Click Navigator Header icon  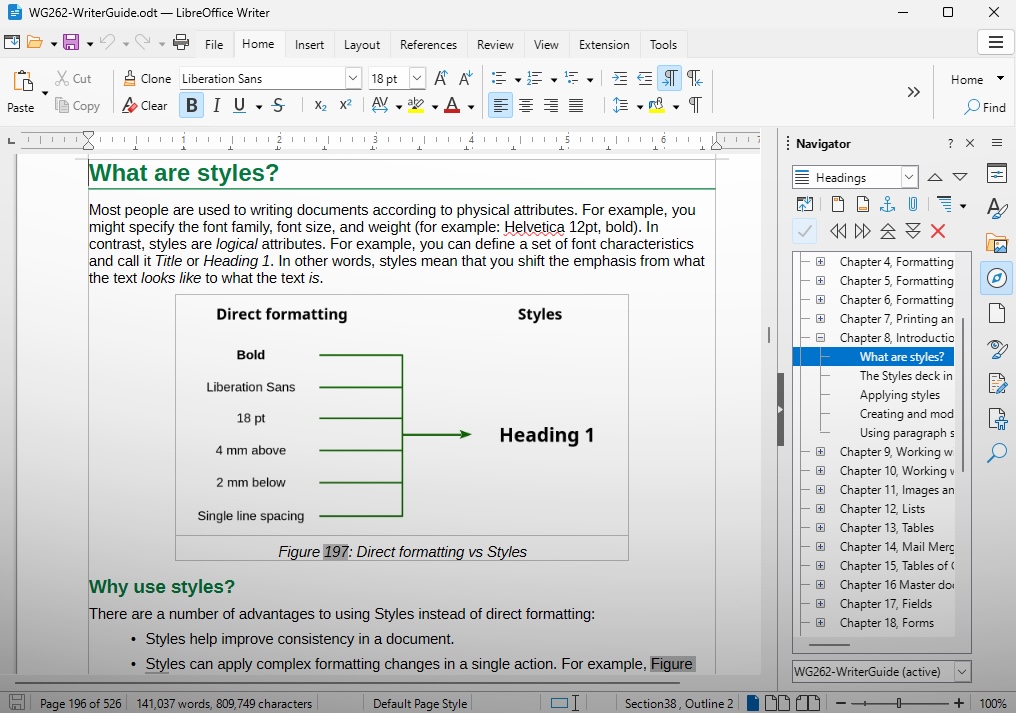(837, 205)
